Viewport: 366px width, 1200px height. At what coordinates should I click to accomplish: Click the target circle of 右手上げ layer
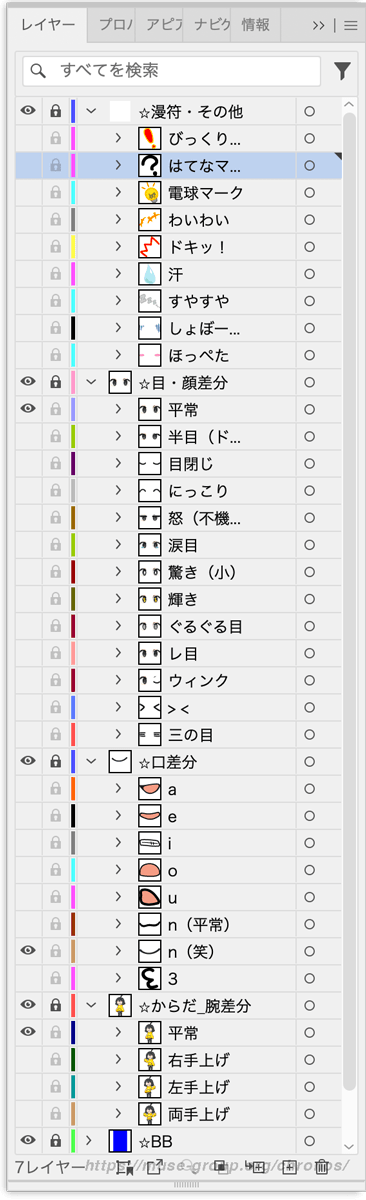click(x=309, y=1059)
